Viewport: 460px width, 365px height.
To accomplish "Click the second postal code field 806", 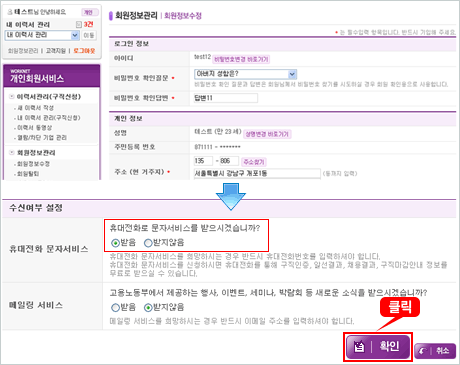I will coord(229,161).
